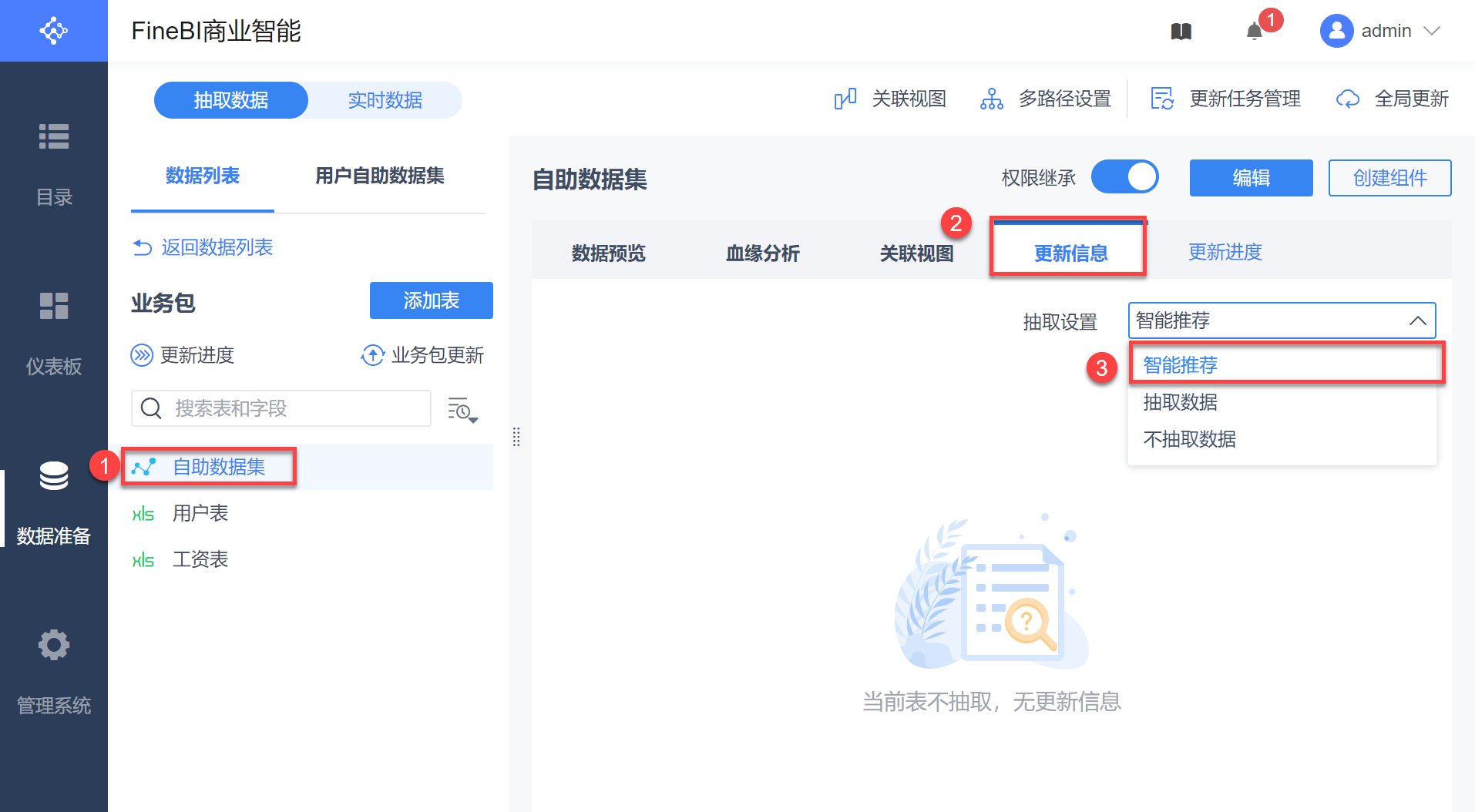The height and width of the screenshot is (812, 1475).
Task: Click the admin username text
Action: pyautogui.click(x=1386, y=31)
